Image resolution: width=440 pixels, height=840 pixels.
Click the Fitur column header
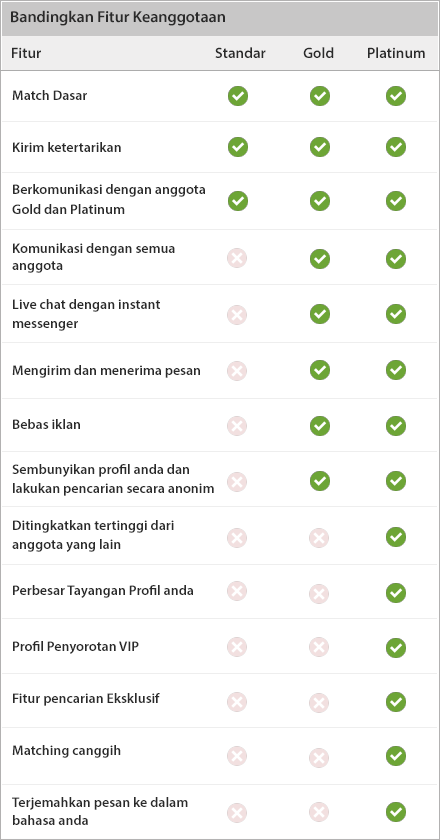click(26, 53)
